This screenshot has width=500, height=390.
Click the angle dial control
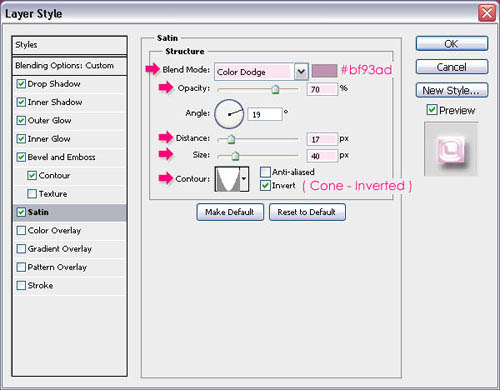pyautogui.click(x=229, y=114)
